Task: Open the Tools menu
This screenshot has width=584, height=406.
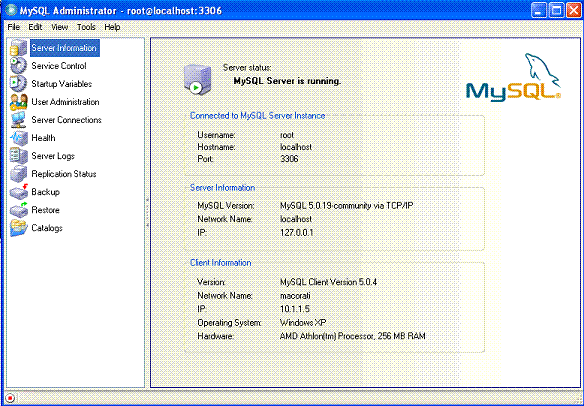Action: pos(86,27)
